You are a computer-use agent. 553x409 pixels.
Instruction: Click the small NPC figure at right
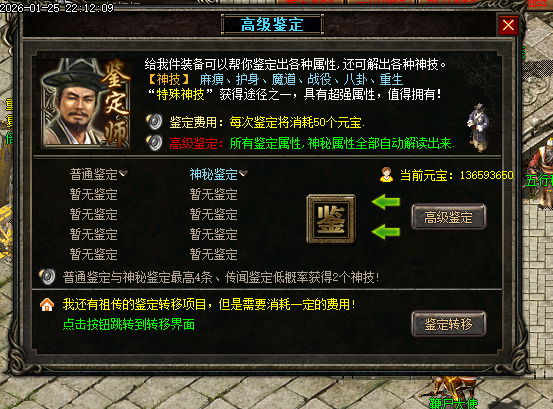coord(478,128)
